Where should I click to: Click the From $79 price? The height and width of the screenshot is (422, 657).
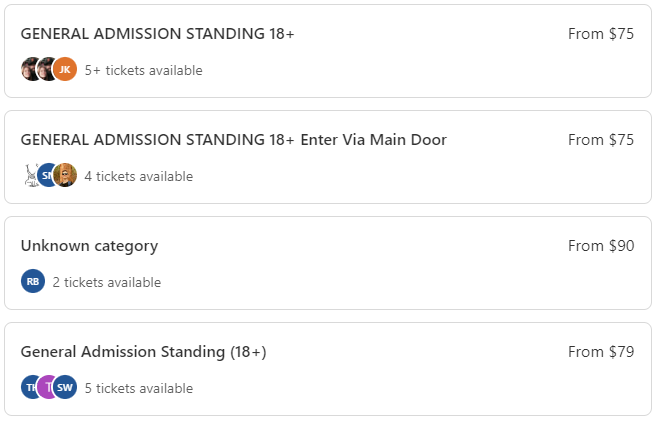600,352
